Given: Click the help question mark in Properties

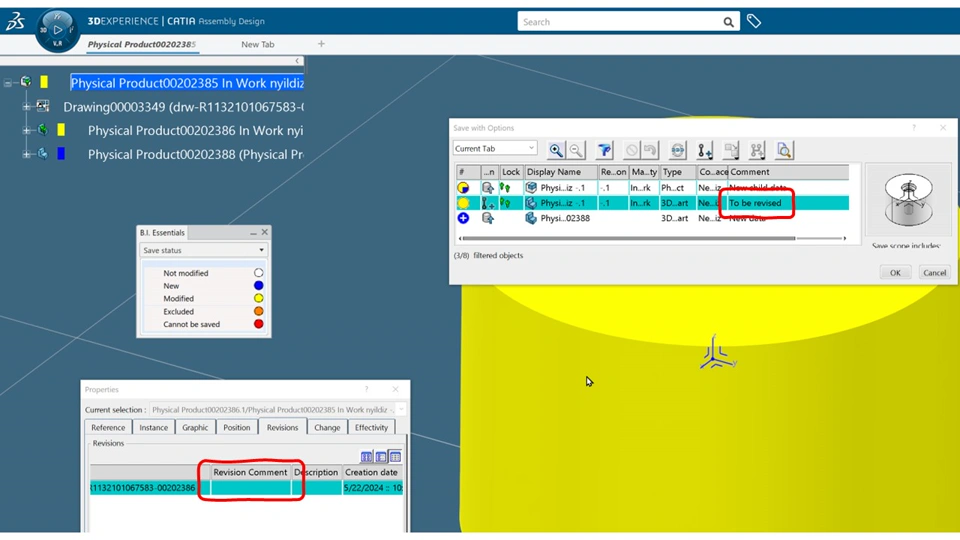Looking at the screenshot, I should tap(367, 389).
